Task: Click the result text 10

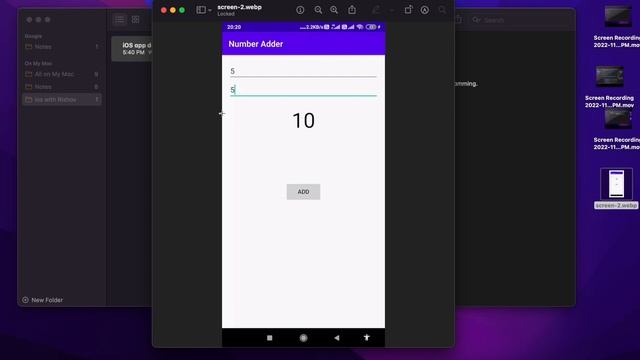Action: 303,120
